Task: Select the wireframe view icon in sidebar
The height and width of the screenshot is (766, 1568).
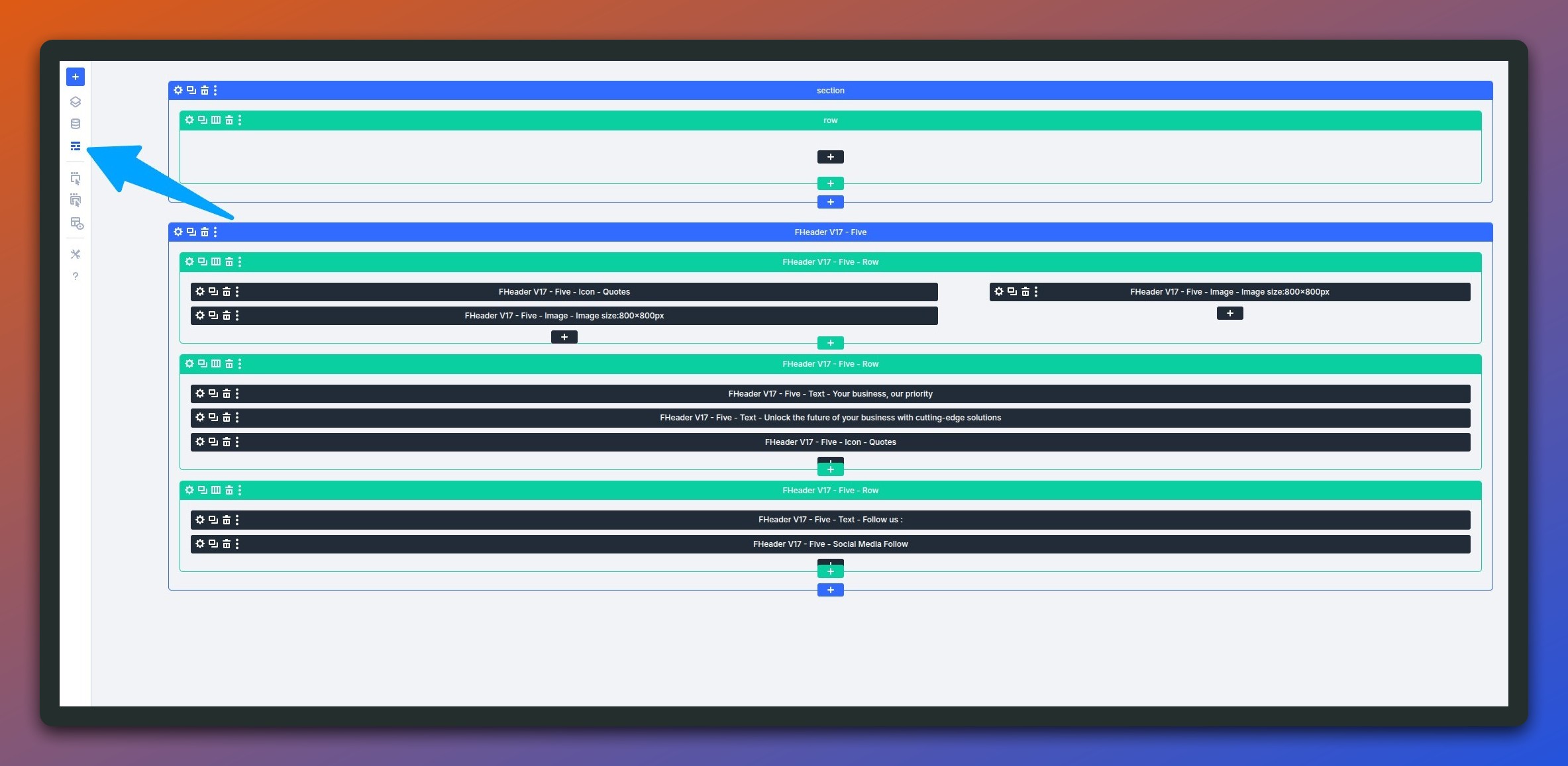Action: (x=76, y=146)
